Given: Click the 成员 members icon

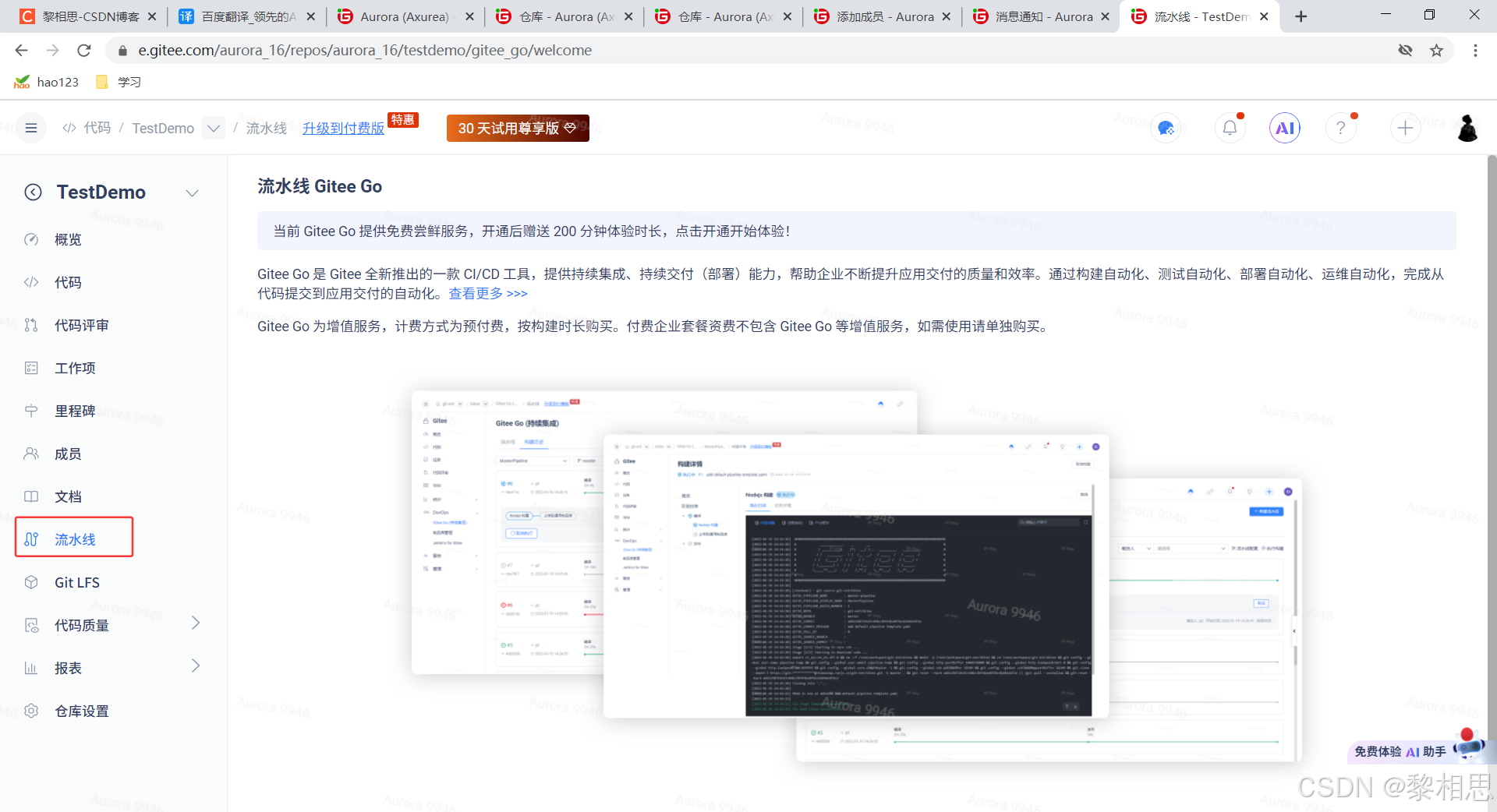Looking at the screenshot, I should point(31,454).
